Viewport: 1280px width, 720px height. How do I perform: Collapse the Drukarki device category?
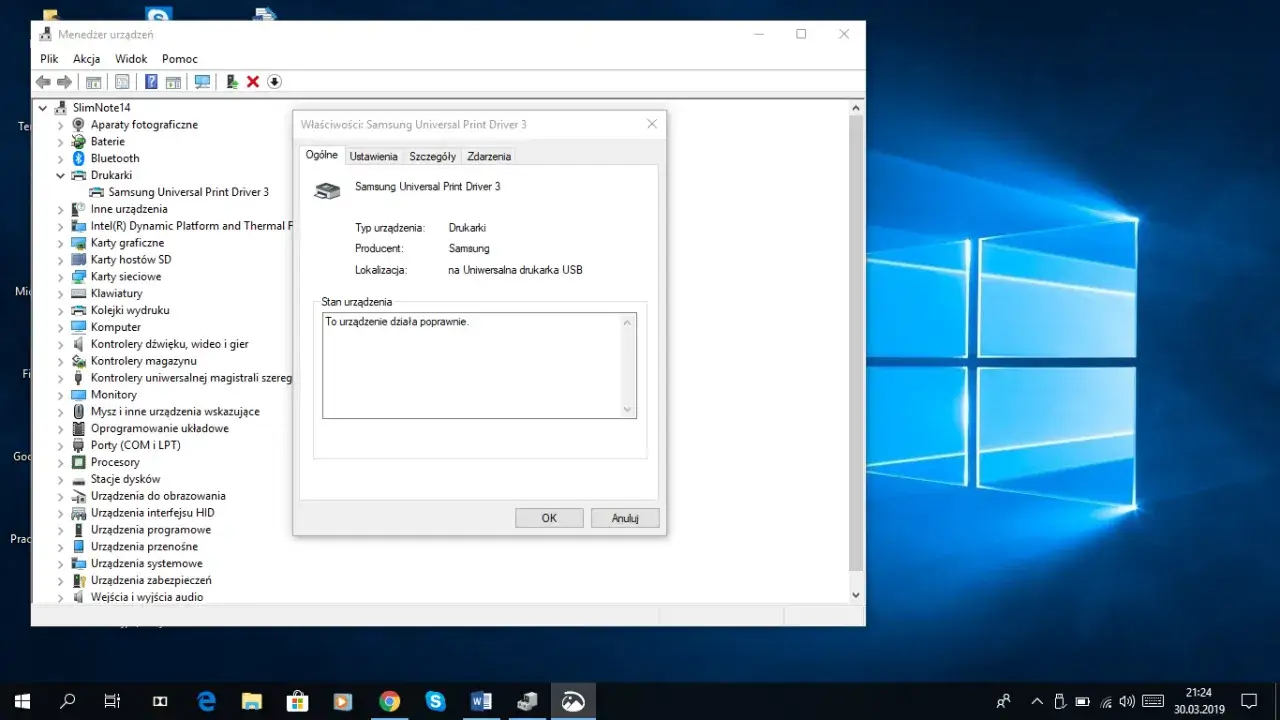(62, 175)
